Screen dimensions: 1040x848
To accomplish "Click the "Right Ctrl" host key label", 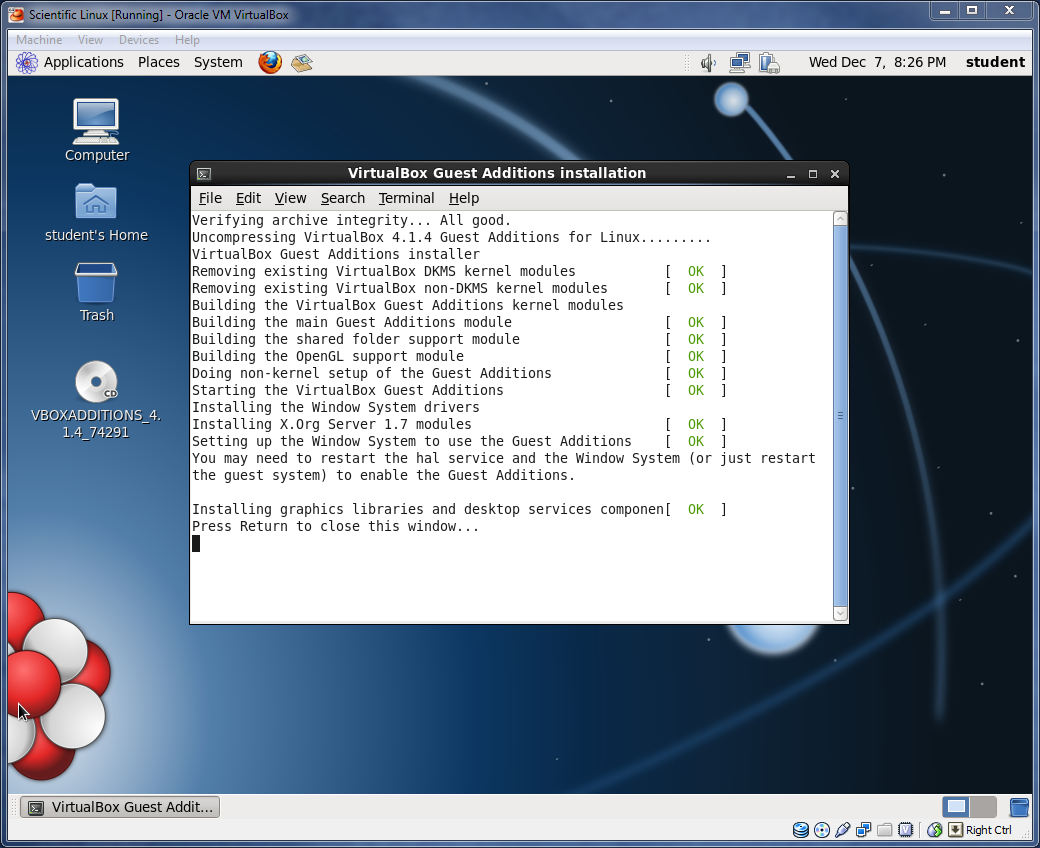I will click(988, 830).
